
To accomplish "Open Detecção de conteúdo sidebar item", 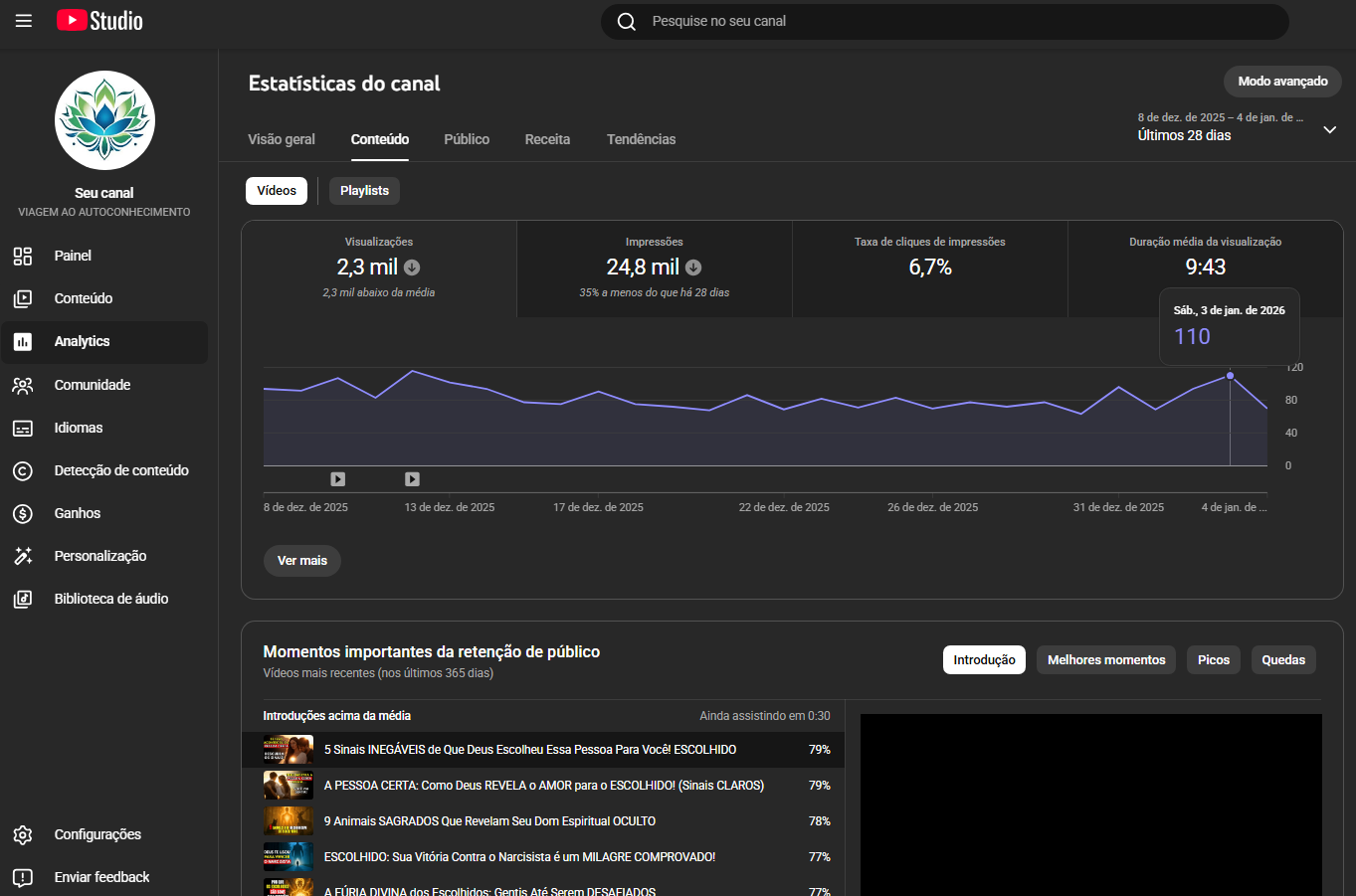I will pyautogui.click(x=104, y=470).
